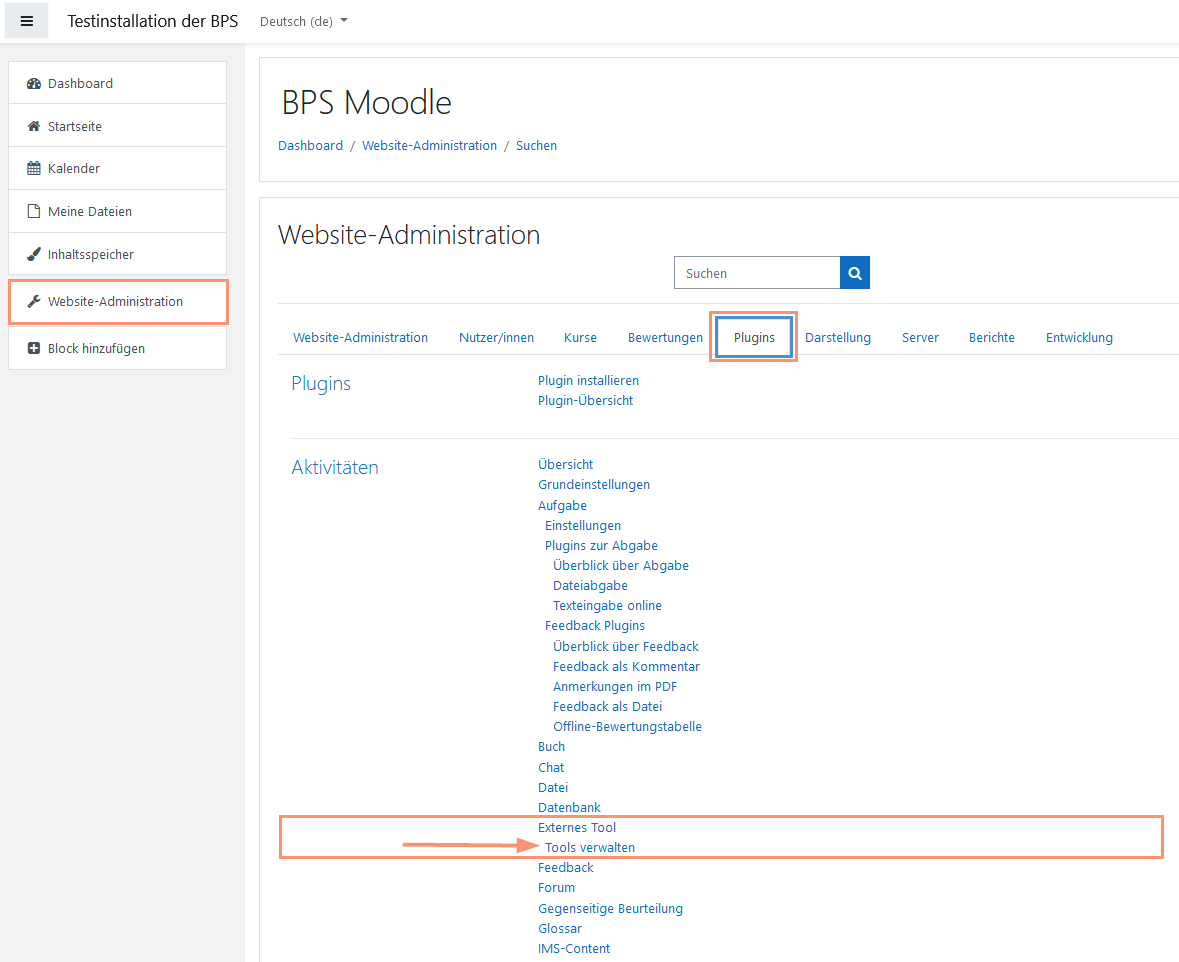
Task: Click the Website-Administration wrench icon
Action: tap(36, 301)
